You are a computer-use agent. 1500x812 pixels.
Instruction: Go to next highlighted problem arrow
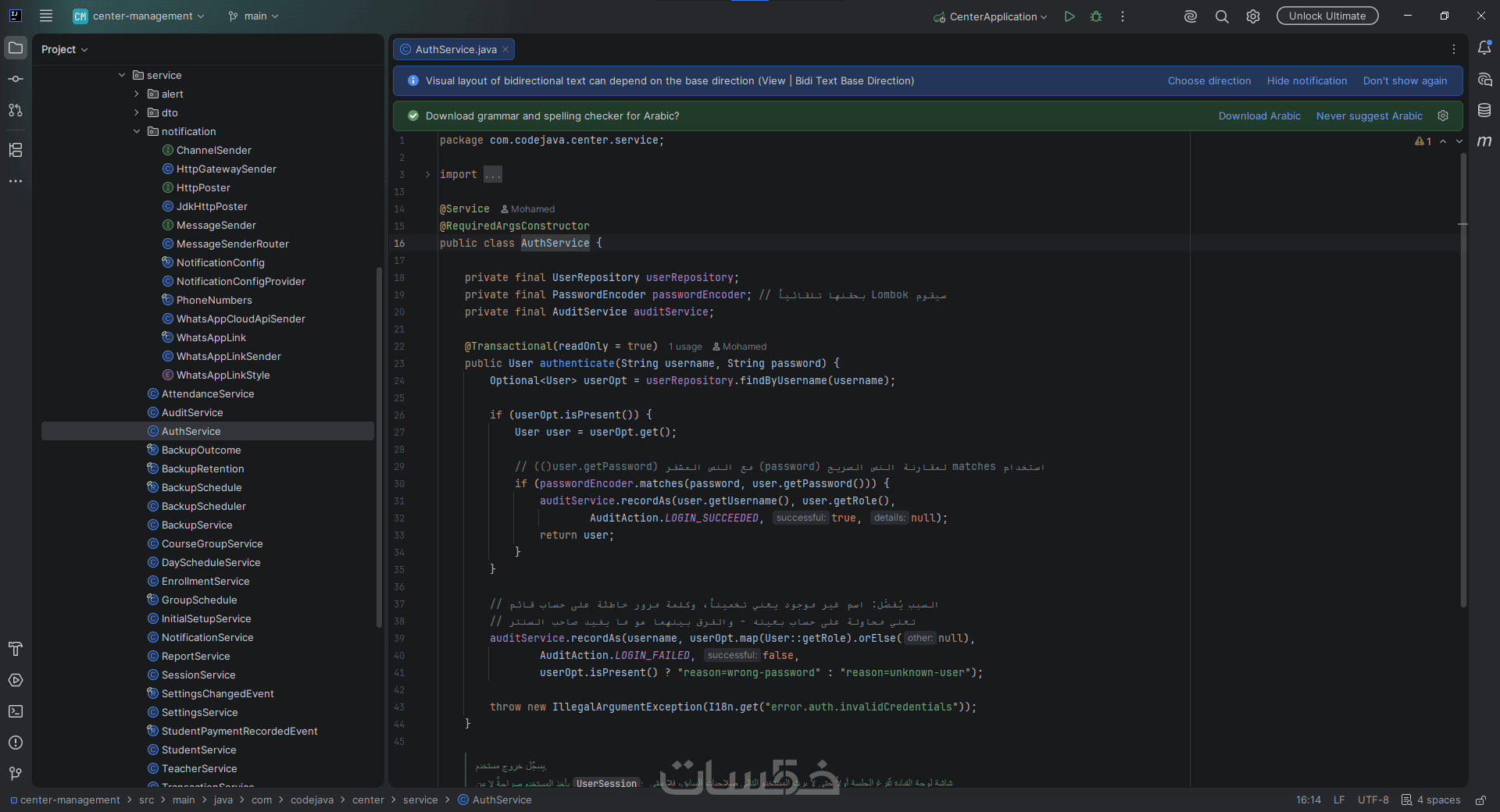point(1459,141)
